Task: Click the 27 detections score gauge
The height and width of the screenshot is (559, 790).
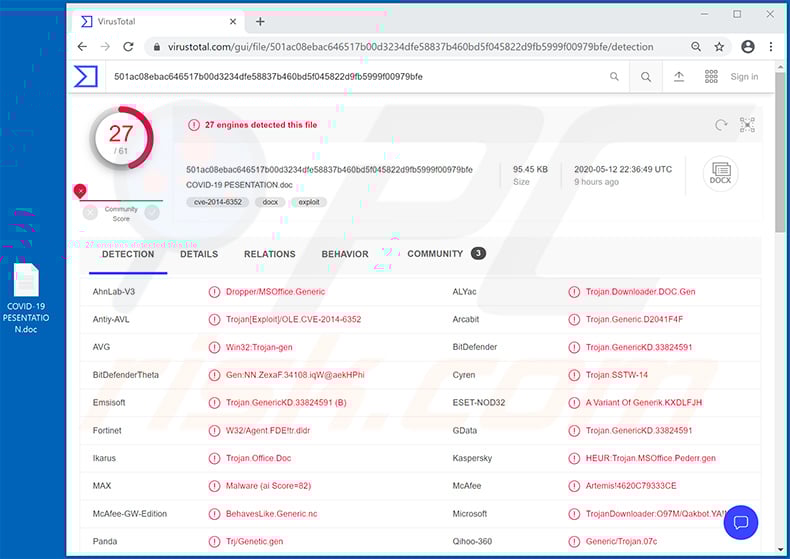Action: (121, 137)
